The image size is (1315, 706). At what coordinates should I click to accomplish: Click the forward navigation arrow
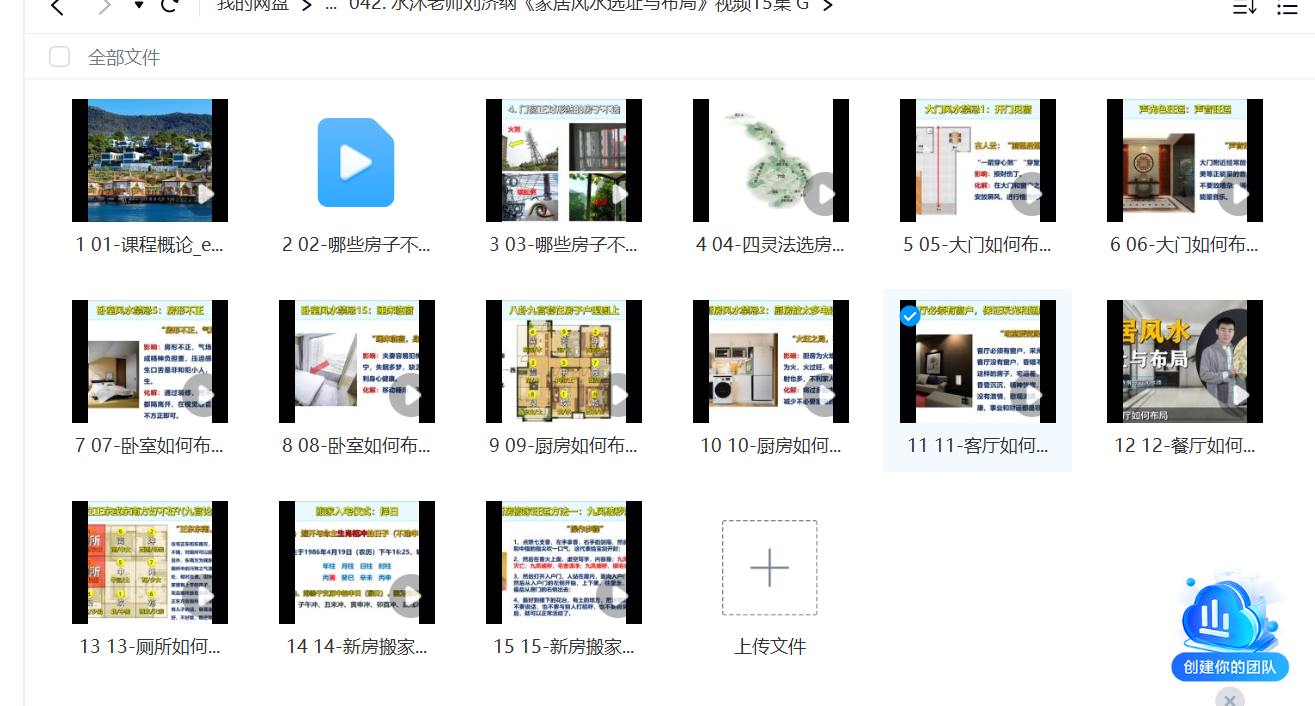[104, 7]
